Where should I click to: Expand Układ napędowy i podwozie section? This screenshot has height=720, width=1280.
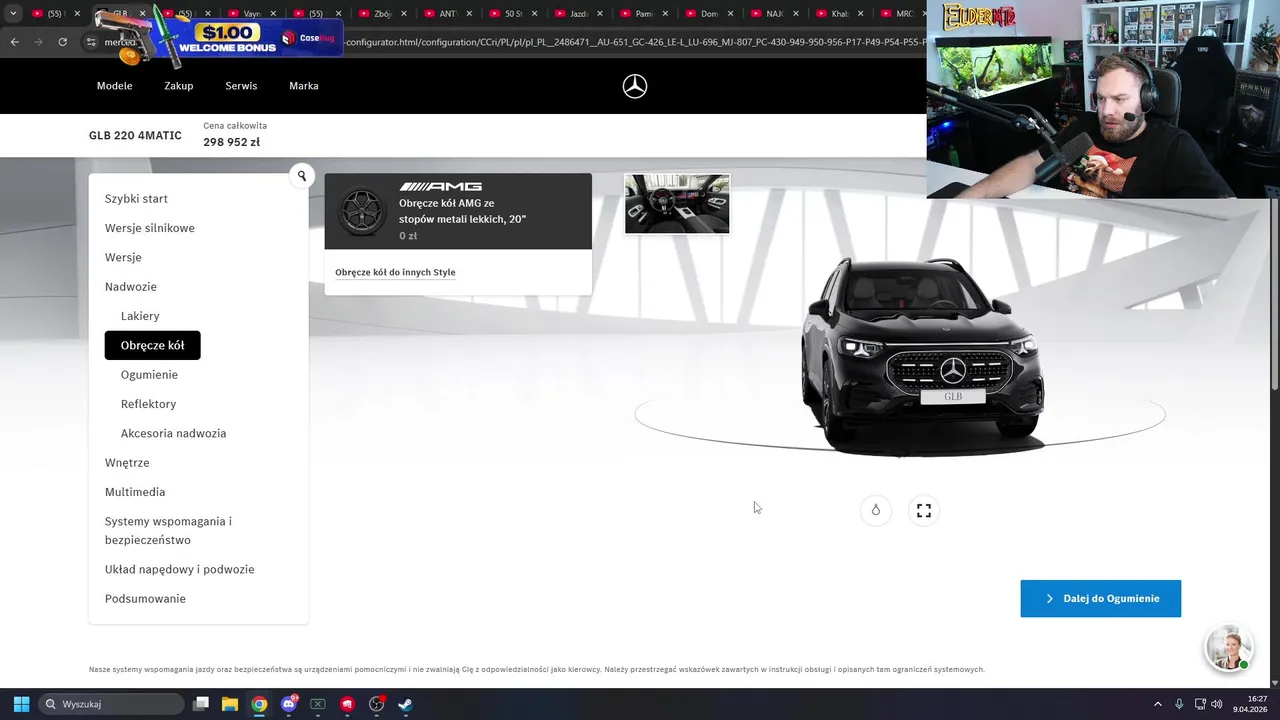179,569
